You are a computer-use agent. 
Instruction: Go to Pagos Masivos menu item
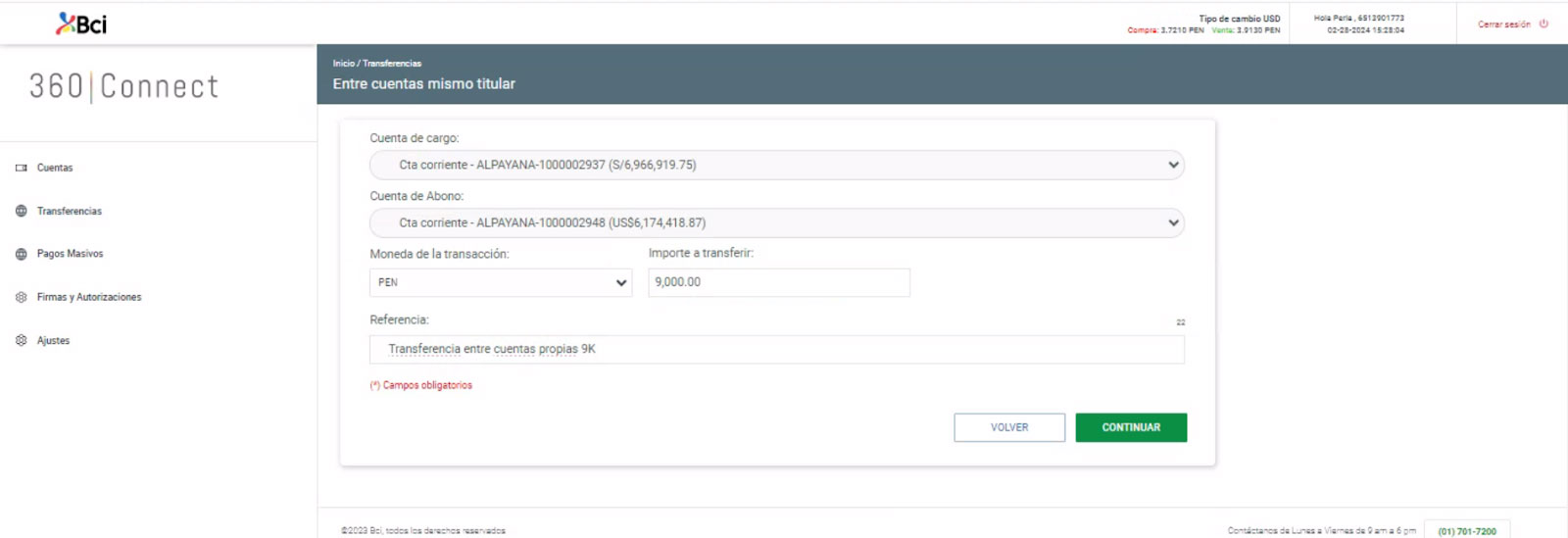(70, 254)
